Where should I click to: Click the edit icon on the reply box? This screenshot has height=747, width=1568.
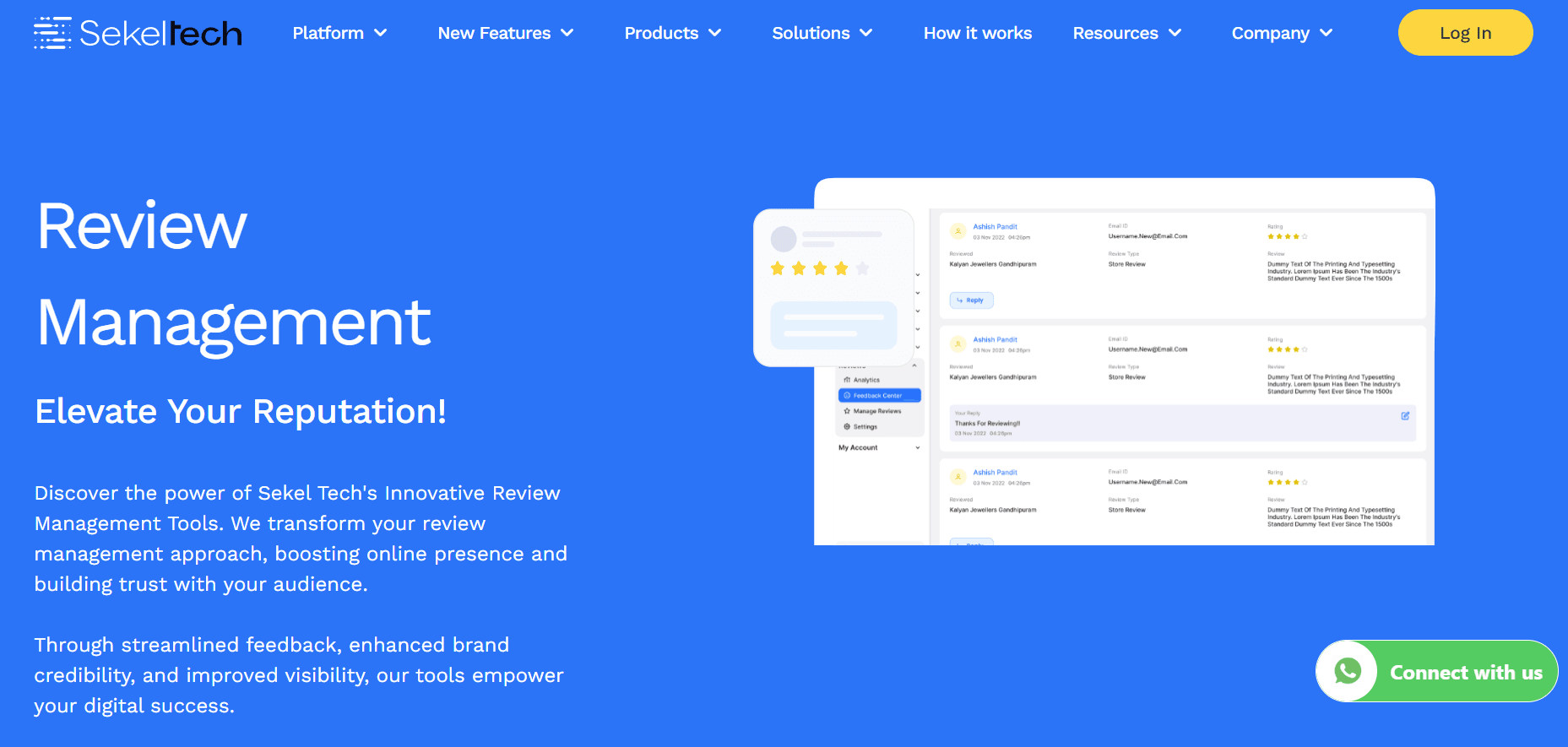click(1406, 416)
